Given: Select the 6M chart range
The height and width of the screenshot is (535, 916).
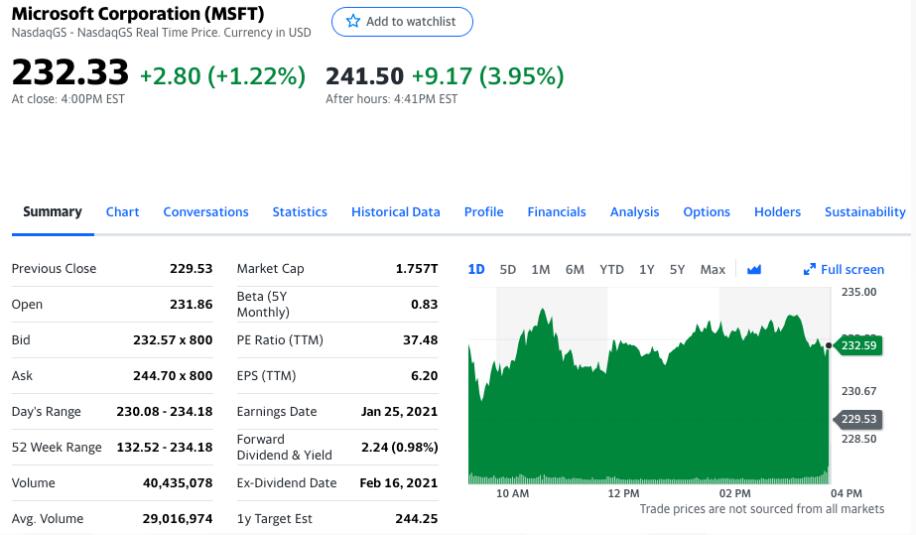Looking at the screenshot, I should pyautogui.click(x=574, y=269).
